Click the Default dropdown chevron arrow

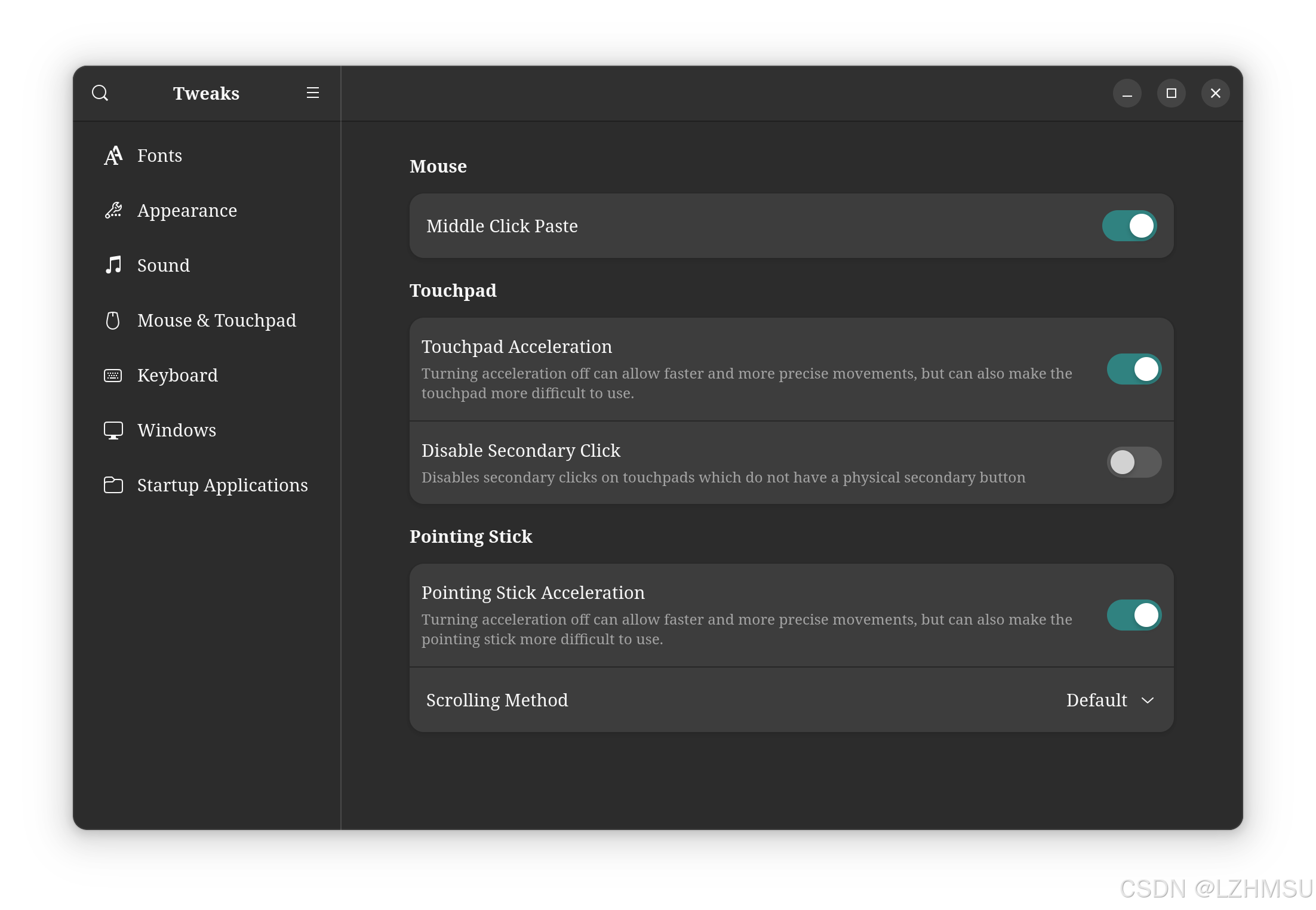pyautogui.click(x=1148, y=700)
